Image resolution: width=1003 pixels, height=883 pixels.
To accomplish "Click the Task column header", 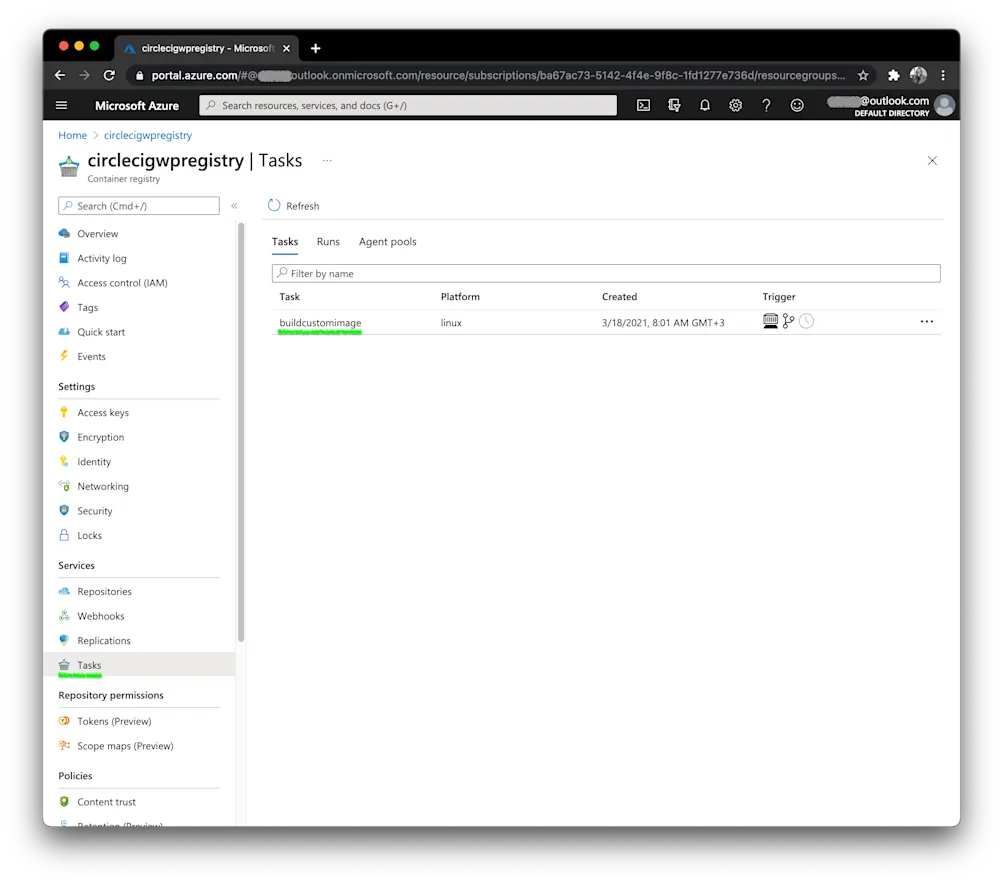I will click(290, 297).
